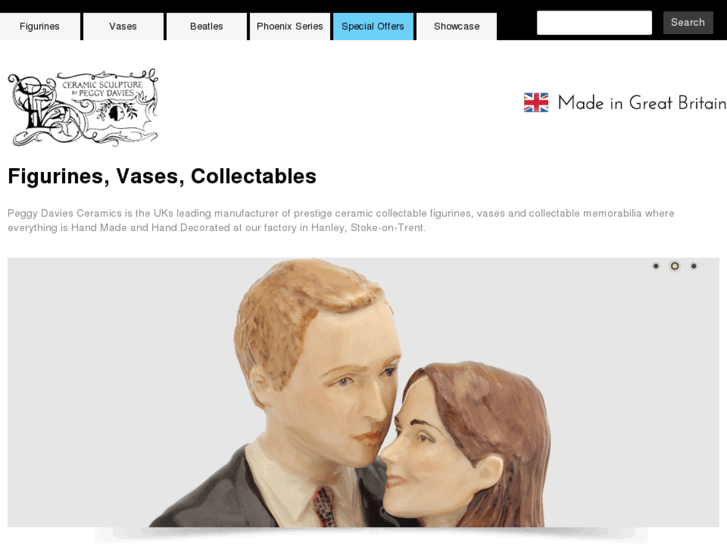Click the figurine's patterned tie in banner
Viewport: 727px width, 545px height.
coord(325,506)
